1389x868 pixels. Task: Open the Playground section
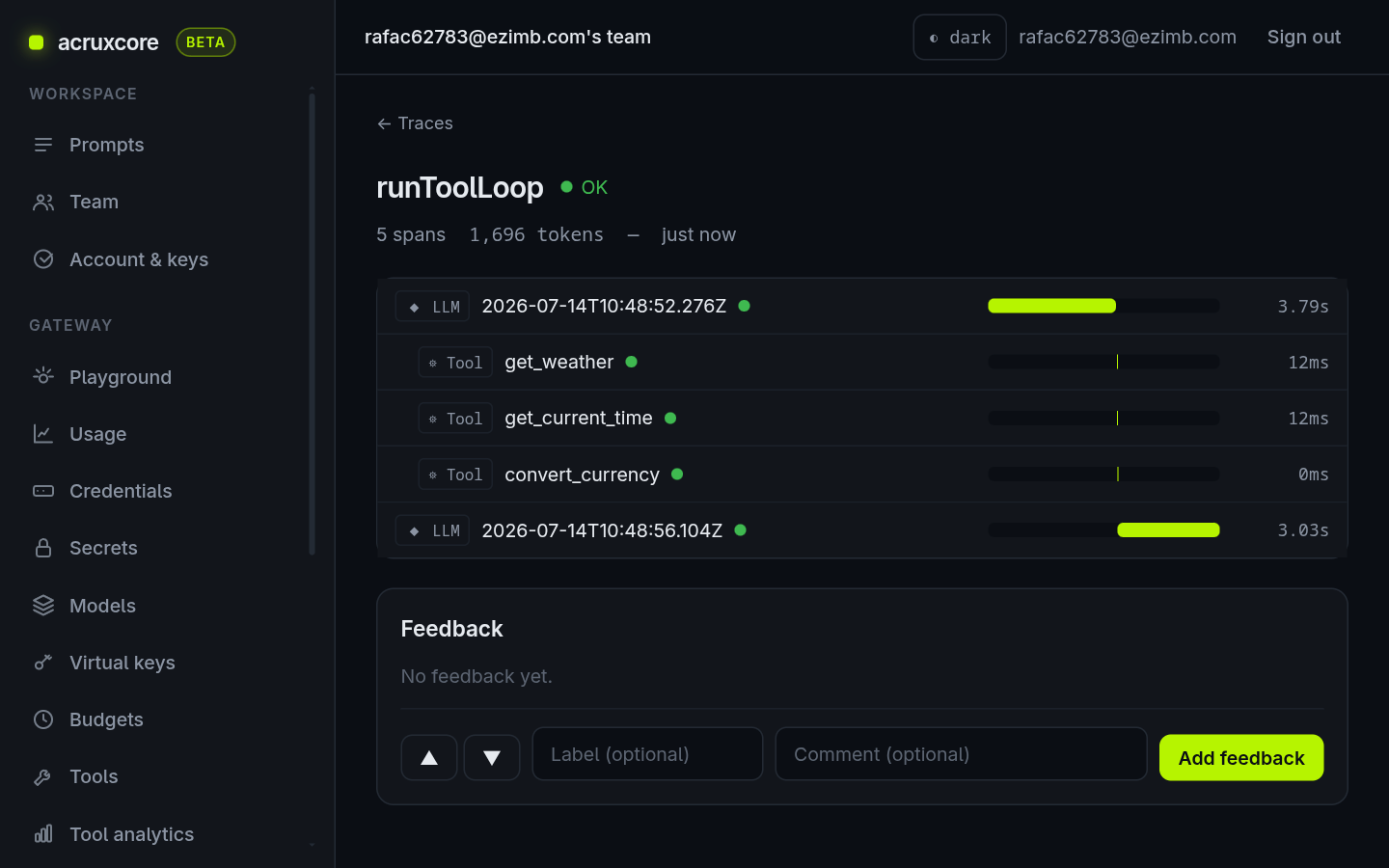pyautogui.click(x=121, y=377)
